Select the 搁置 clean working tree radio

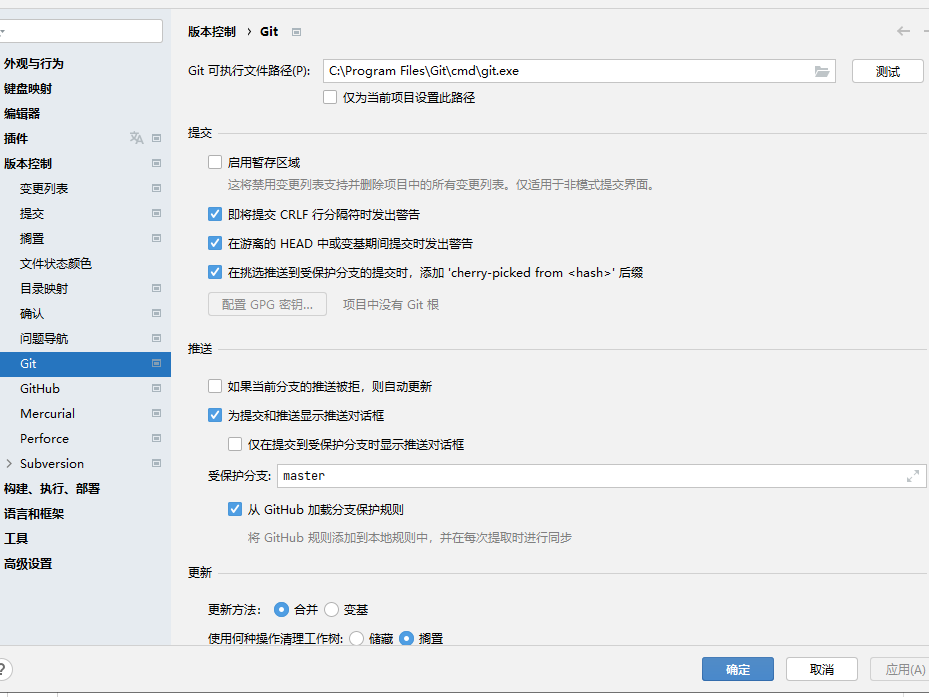406,638
